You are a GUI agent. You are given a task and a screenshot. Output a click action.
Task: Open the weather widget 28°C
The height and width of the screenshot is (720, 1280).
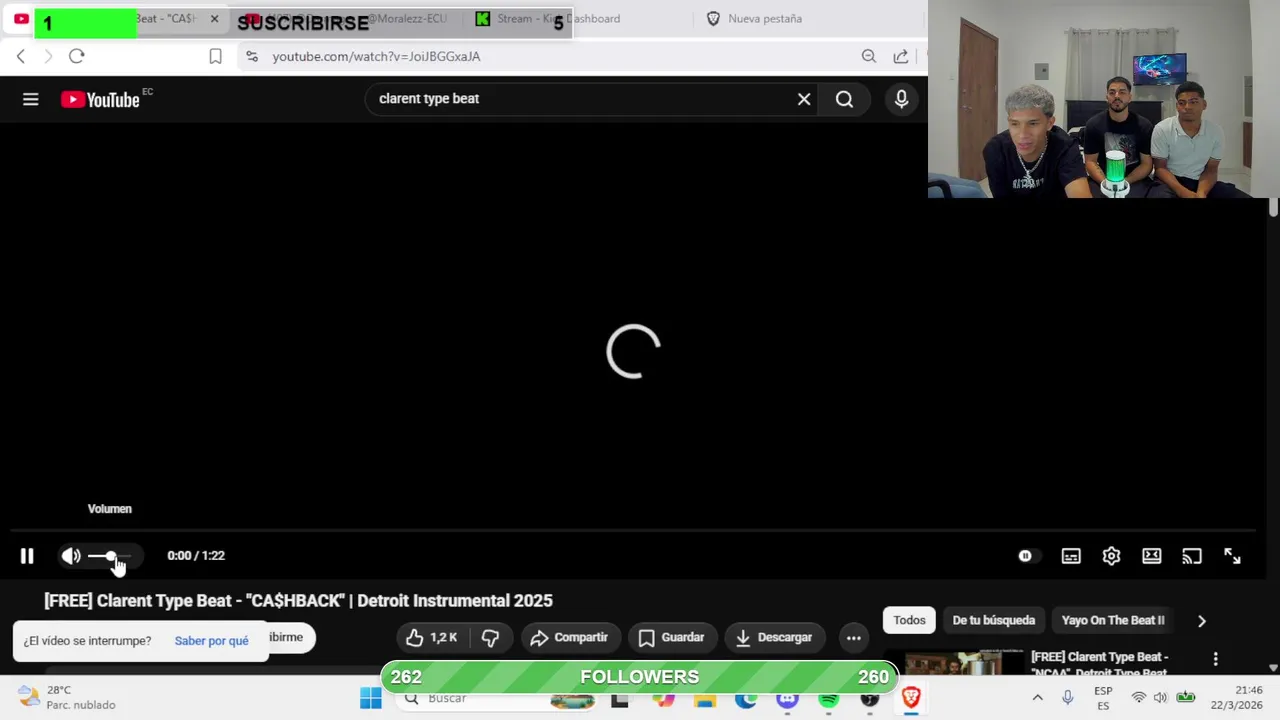(68, 698)
